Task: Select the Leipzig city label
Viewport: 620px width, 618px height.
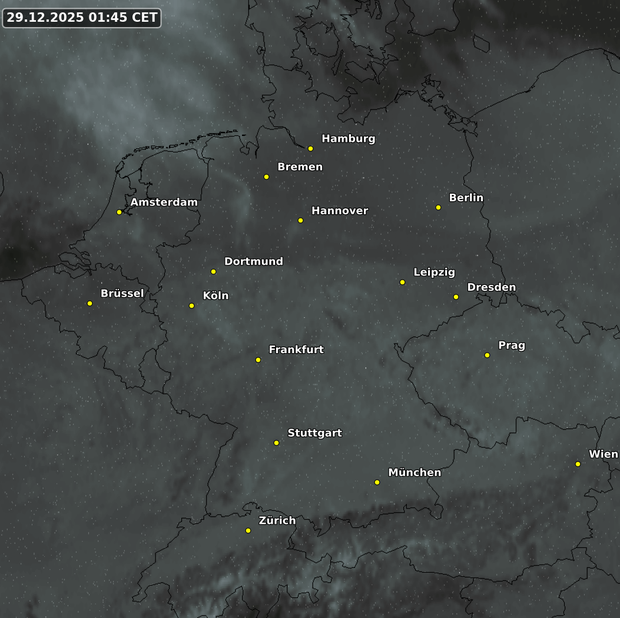Action: point(434,273)
